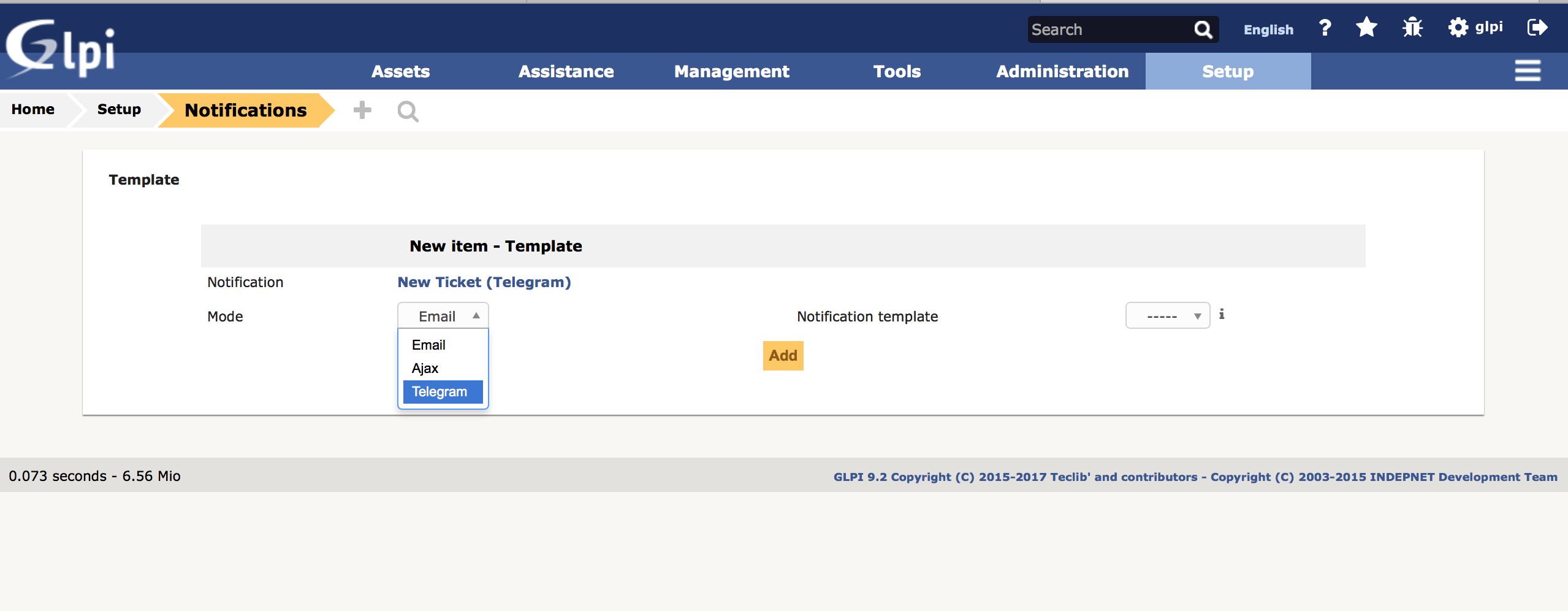Open preferences gear icon
The width and height of the screenshot is (1568, 611).
pyautogui.click(x=1458, y=28)
